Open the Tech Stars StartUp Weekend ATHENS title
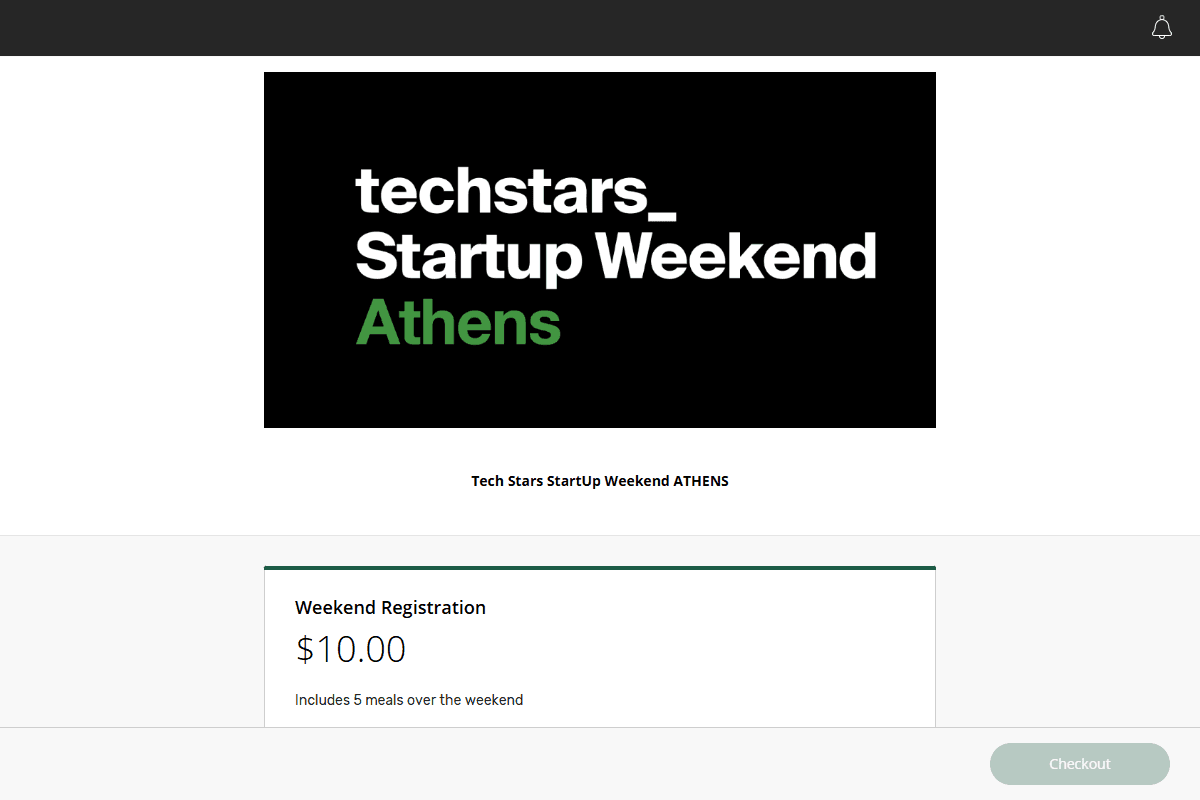The image size is (1200, 800). click(x=600, y=480)
